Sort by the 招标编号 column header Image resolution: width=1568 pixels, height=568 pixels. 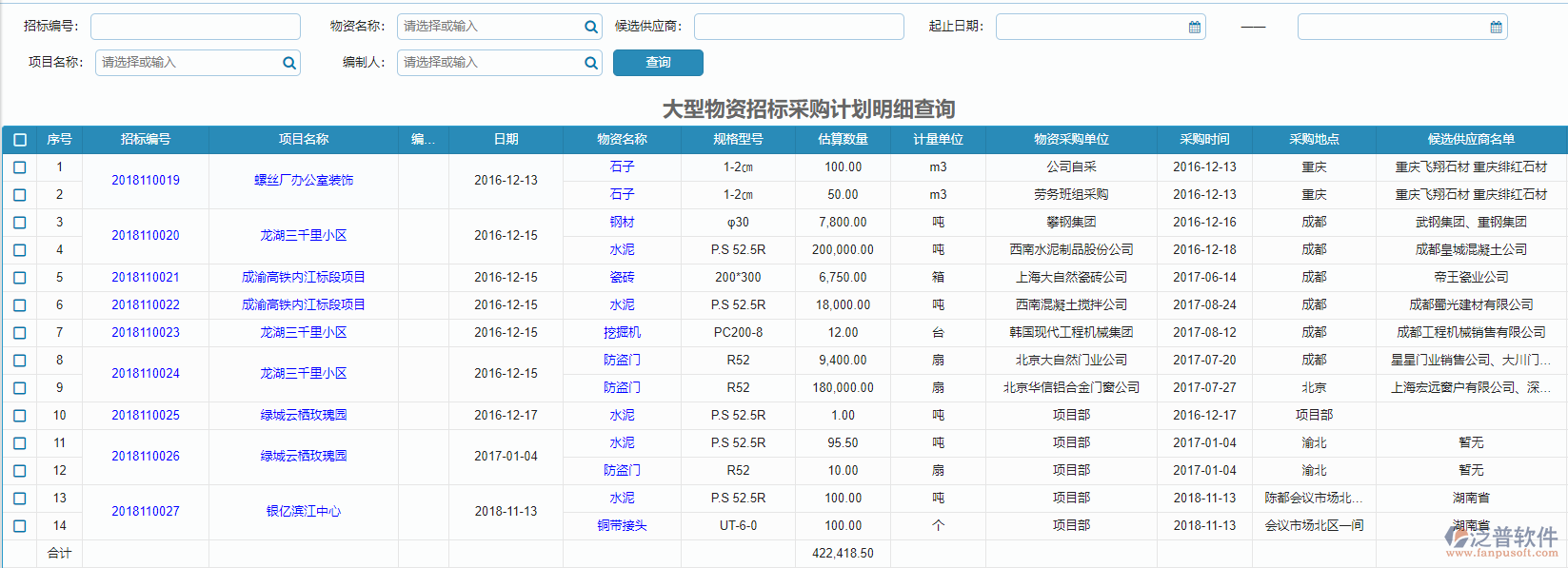(x=146, y=139)
